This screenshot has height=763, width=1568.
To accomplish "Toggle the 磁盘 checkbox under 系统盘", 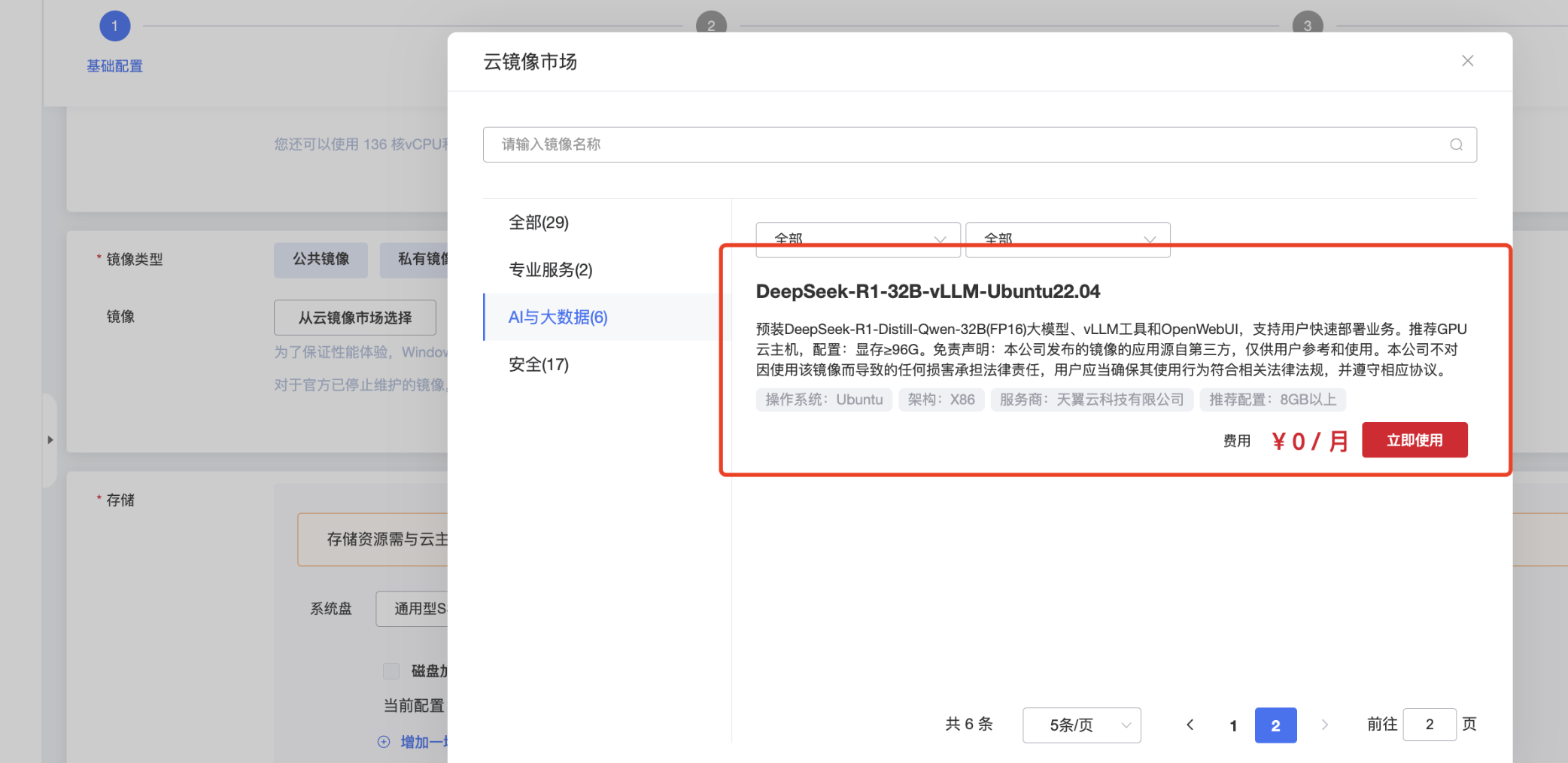I will (391, 671).
